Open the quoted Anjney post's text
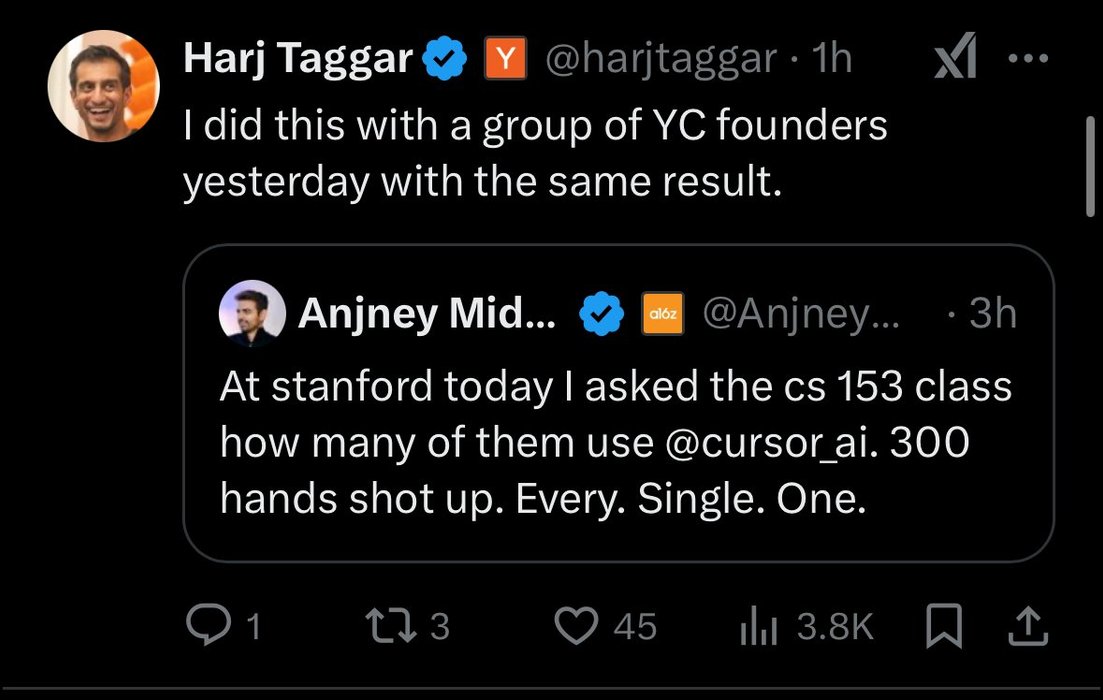1103x700 pixels. [615, 442]
